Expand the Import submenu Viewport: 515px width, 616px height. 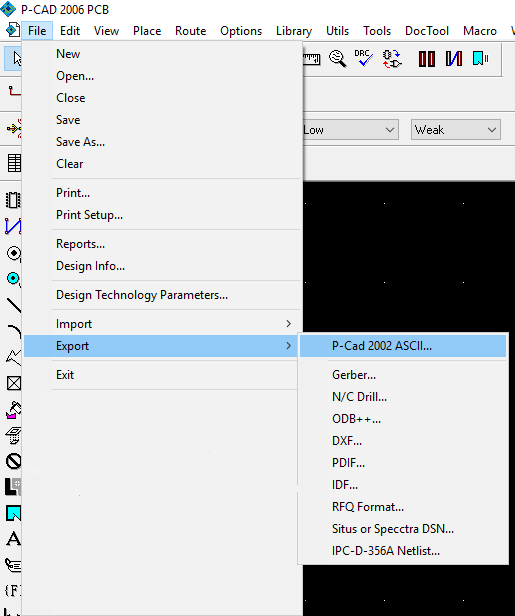click(162, 324)
